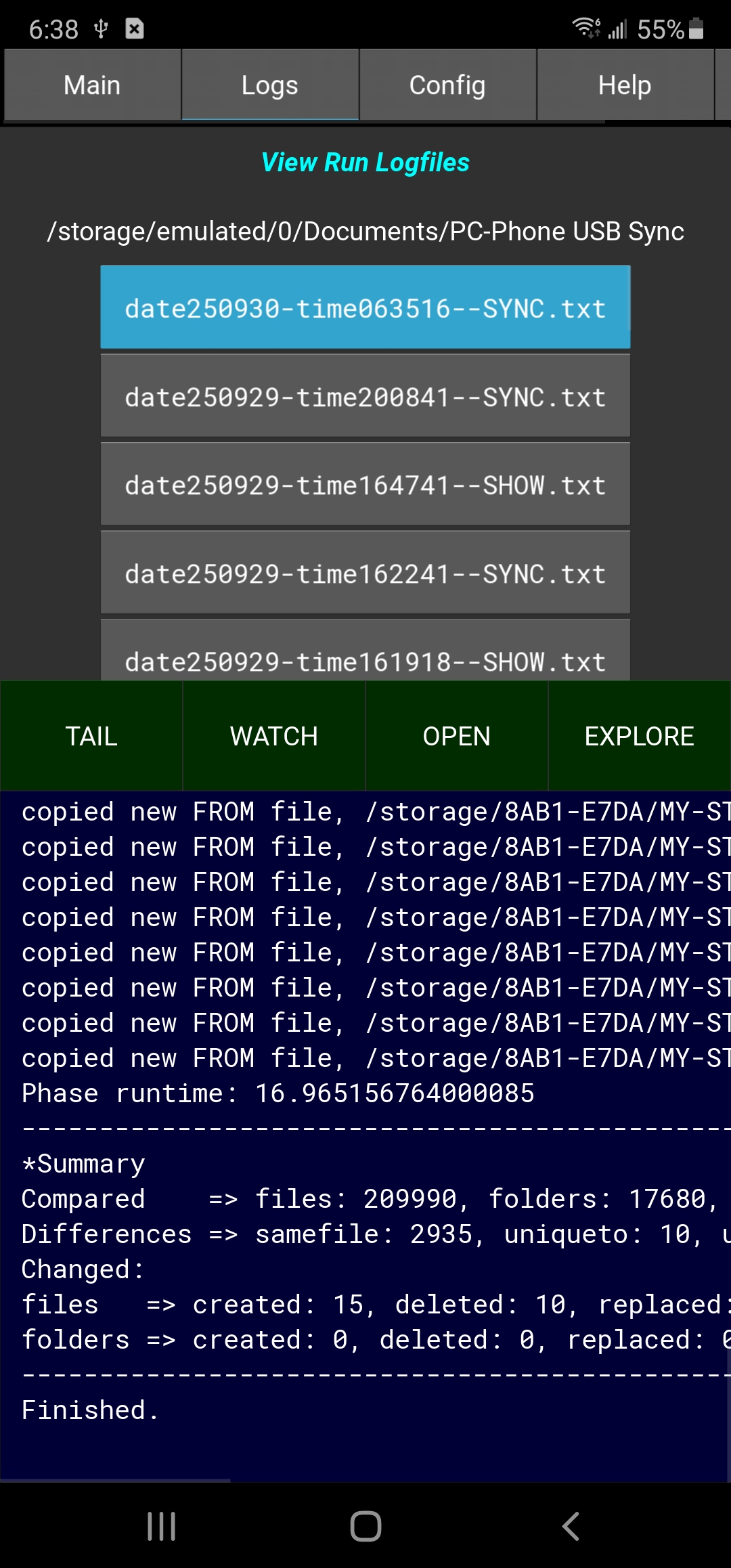Switch to the Main tab
Screen dimensions: 731x1568
pyautogui.click(x=92, y=85)
